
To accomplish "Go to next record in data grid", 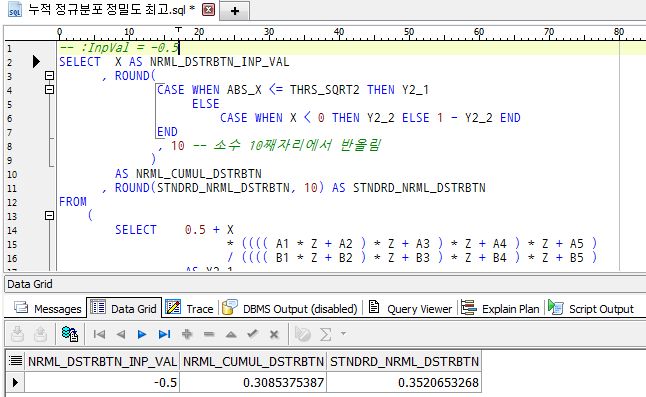I will [x=142, y=334].
